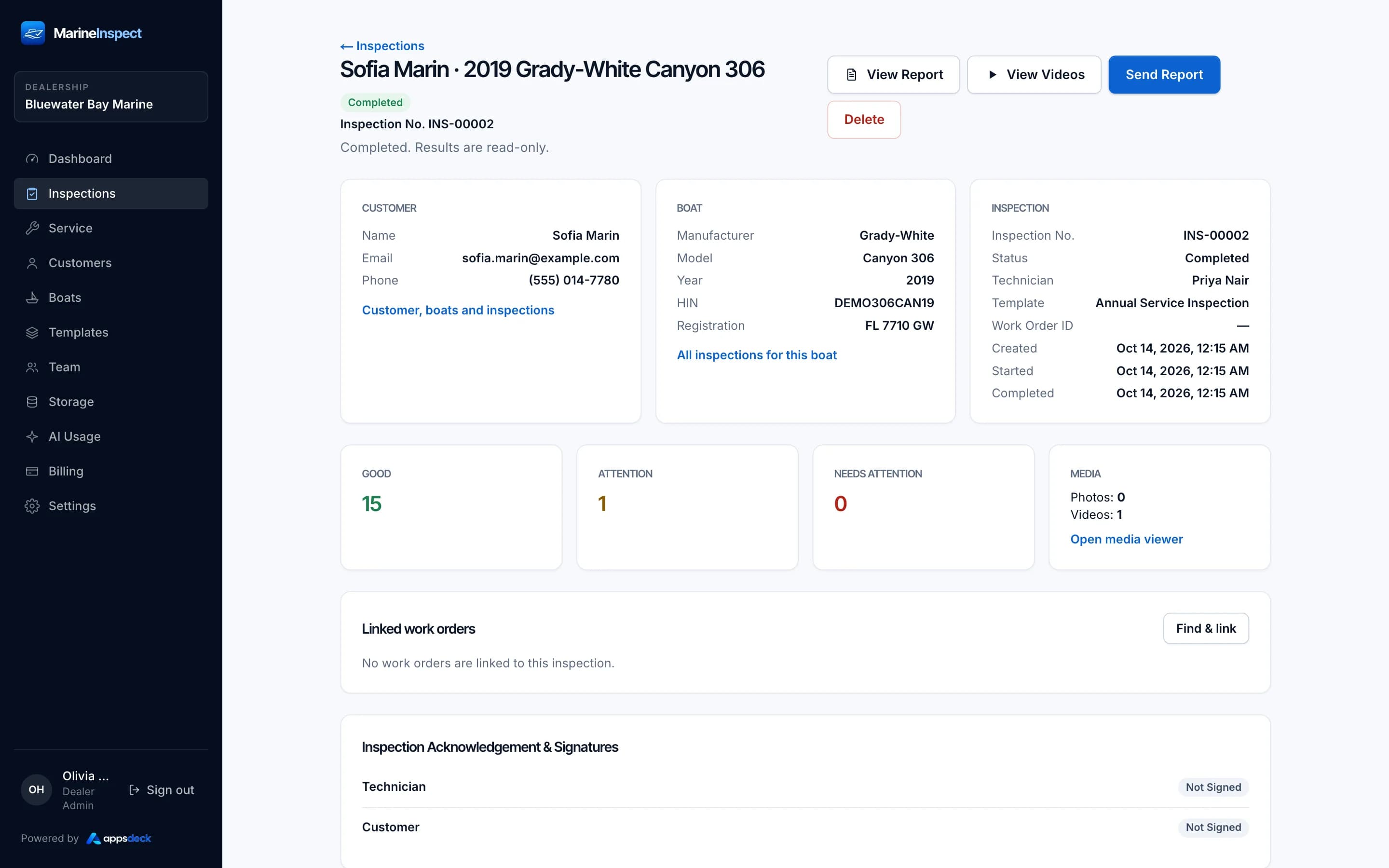
Task: Click the Billing card icon
Action: (32, 471)
